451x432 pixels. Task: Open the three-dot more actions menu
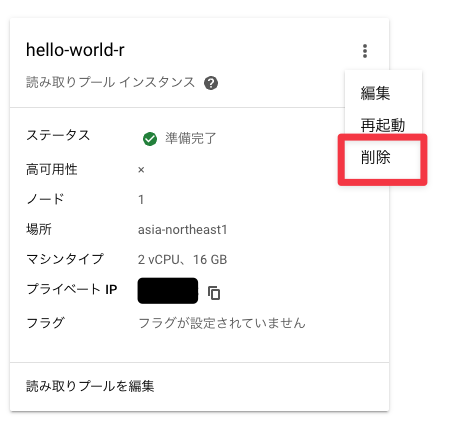pyautogui.click(x=365, y=51)
